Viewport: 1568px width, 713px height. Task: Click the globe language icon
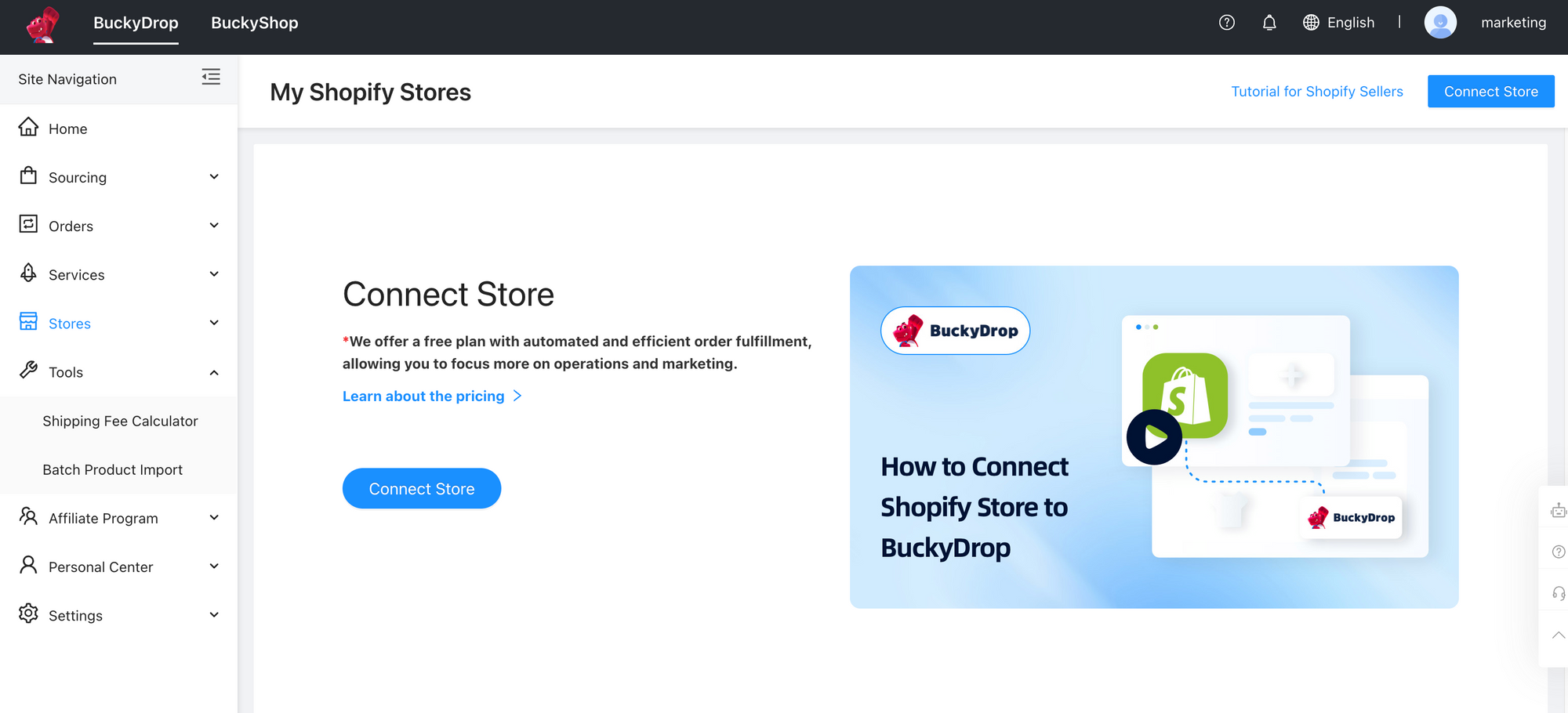coord(1311,23)
